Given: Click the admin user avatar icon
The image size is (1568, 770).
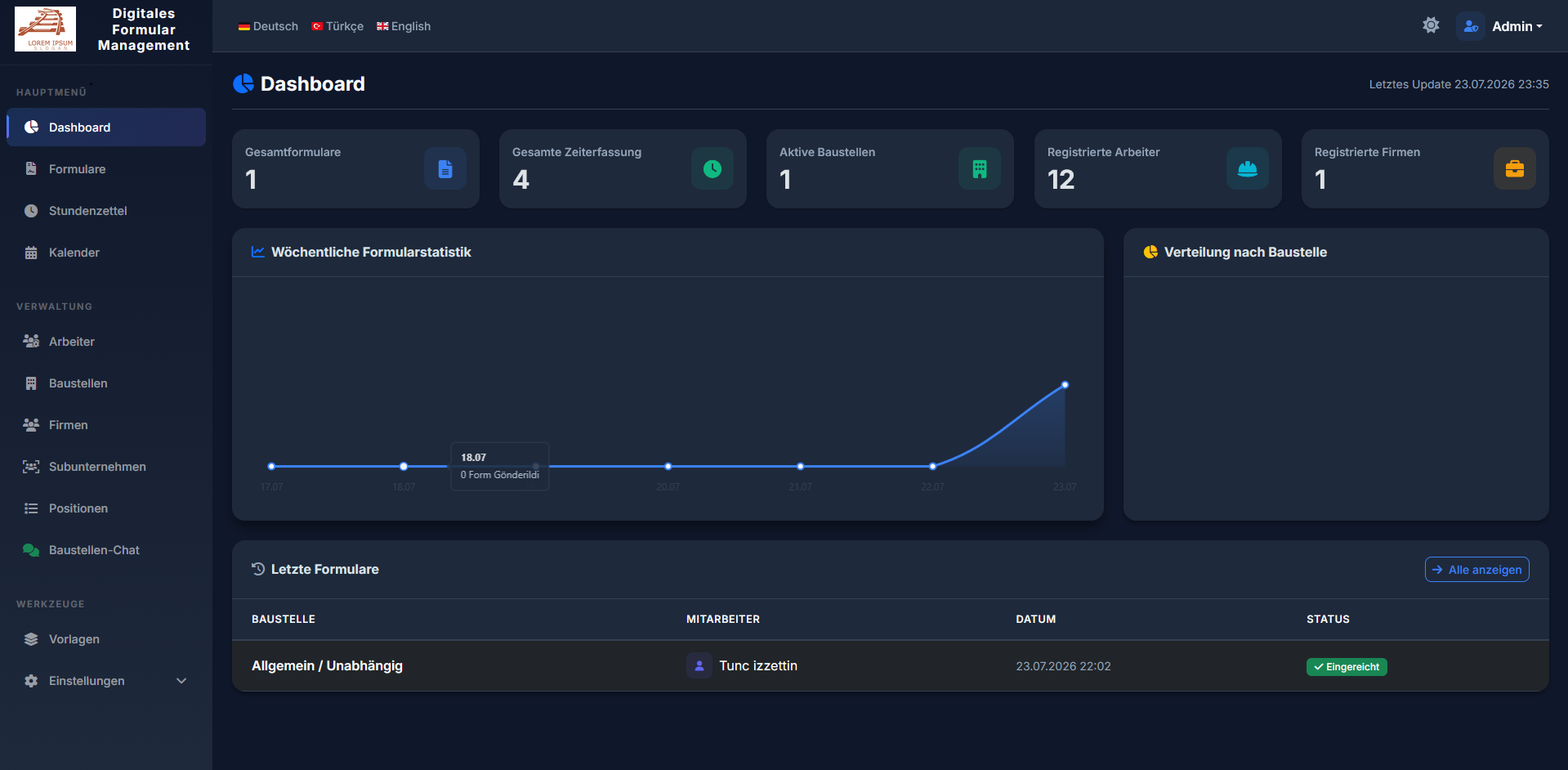Looking at the screenshot, I should tap(1471, 26).
